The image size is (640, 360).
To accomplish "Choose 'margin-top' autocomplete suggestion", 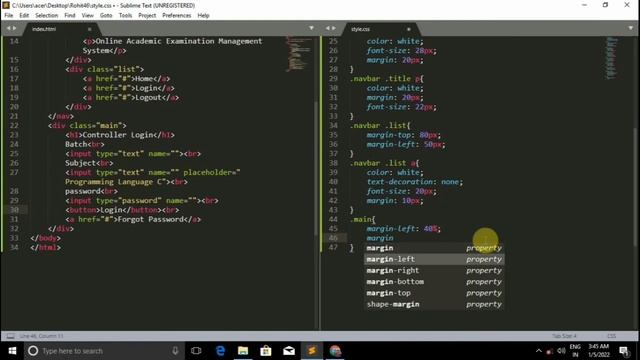I will coord(434,293).
